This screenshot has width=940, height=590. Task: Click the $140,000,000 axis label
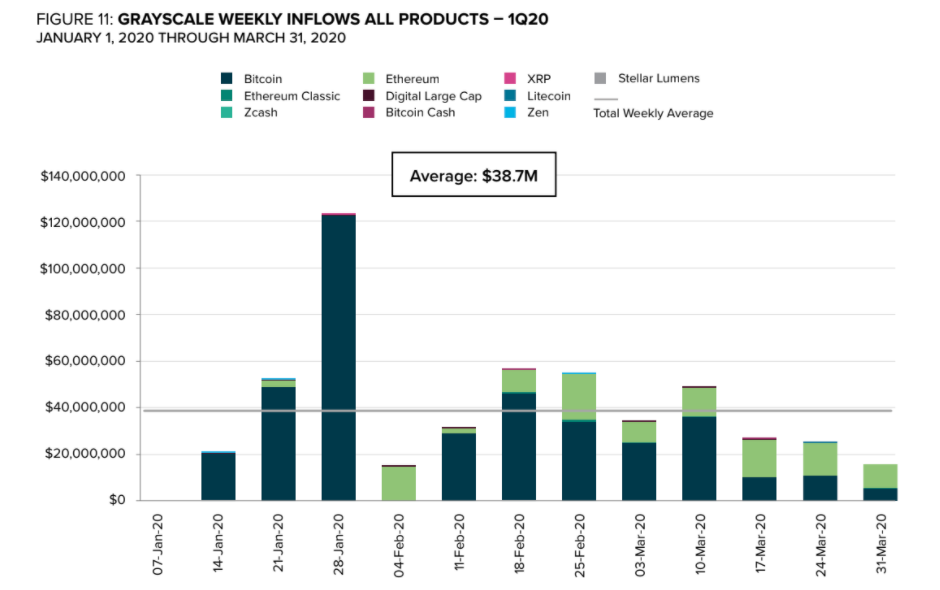tap(83, 176)
